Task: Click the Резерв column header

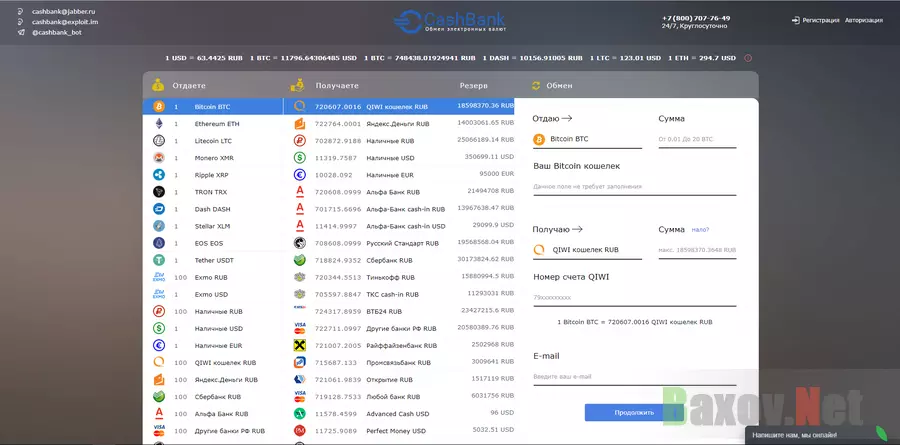Action: pos(474,86)
